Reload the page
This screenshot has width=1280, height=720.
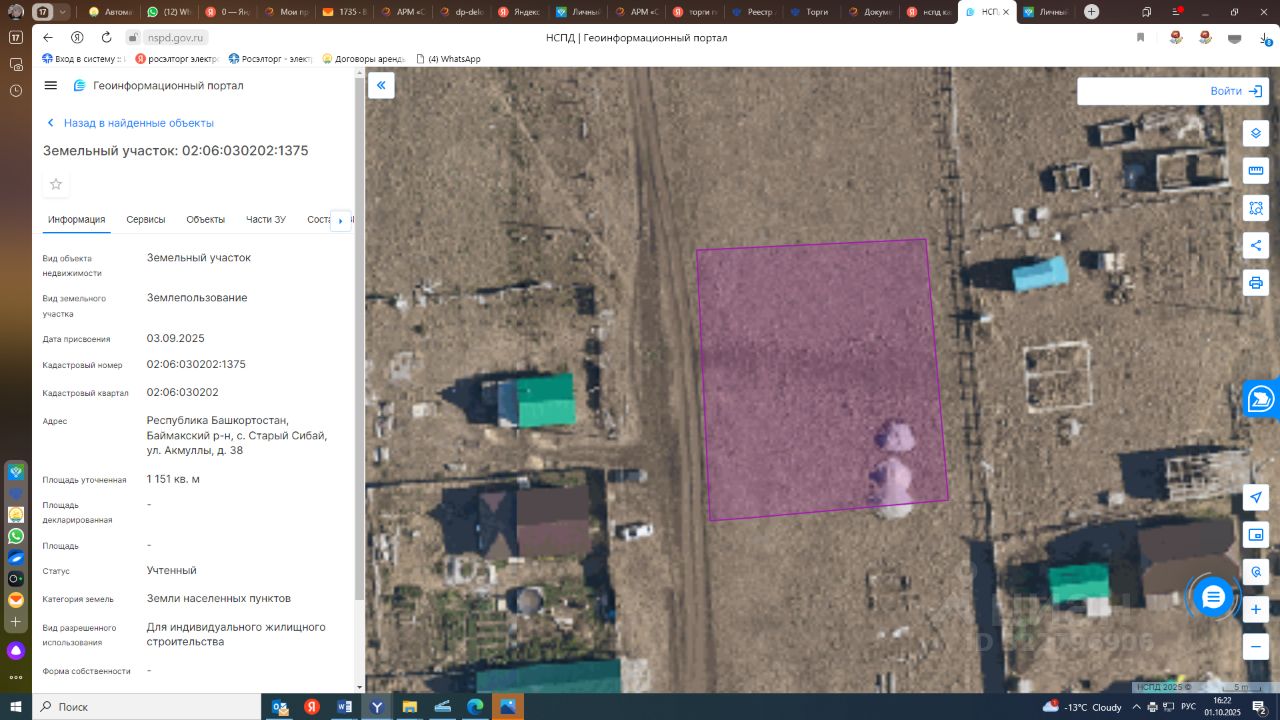106,37
